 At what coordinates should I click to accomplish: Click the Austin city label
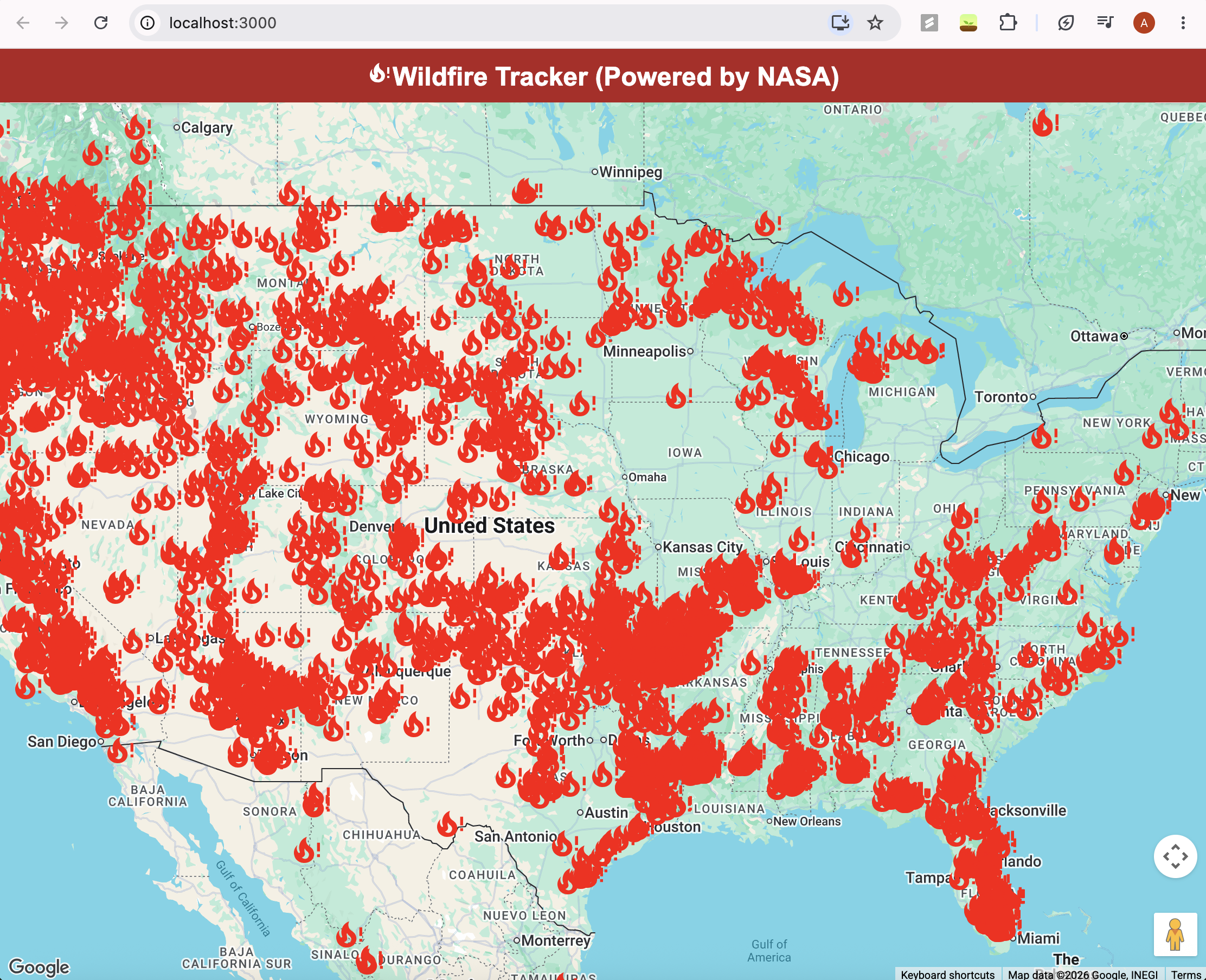(x=606, y=813)
